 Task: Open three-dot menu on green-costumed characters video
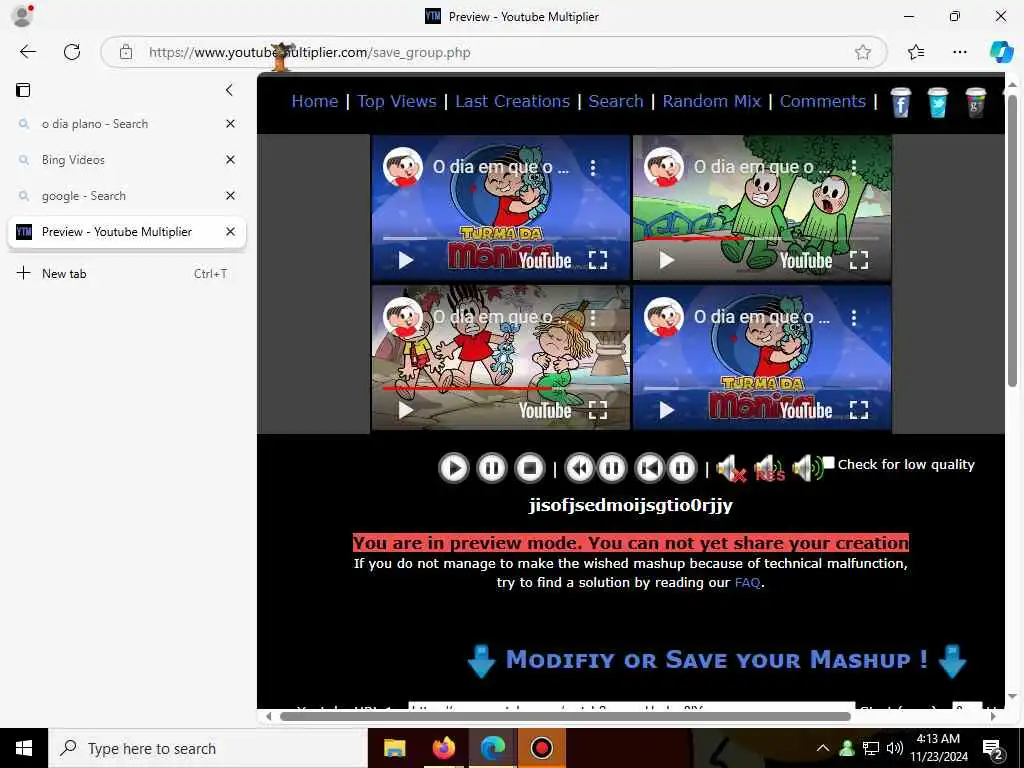(854, 168)
